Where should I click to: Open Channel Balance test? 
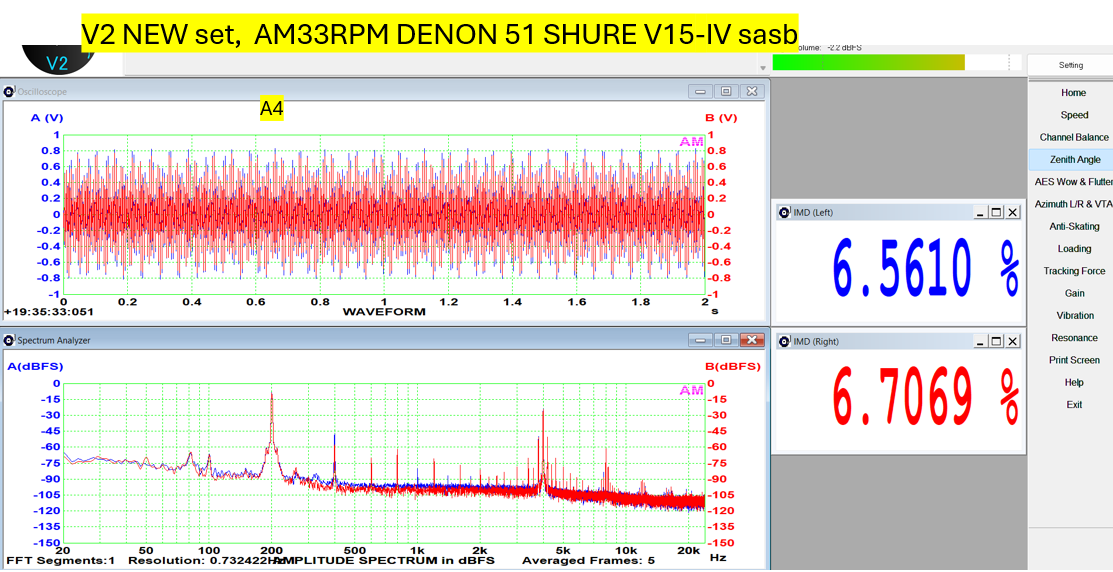point(1073,138)
